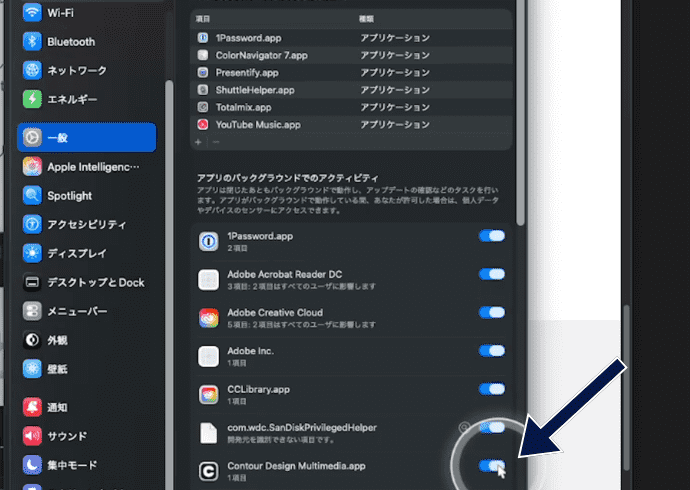
Task: Disable Adobe Creative Cloud background activity
Action: pos(492,313)
